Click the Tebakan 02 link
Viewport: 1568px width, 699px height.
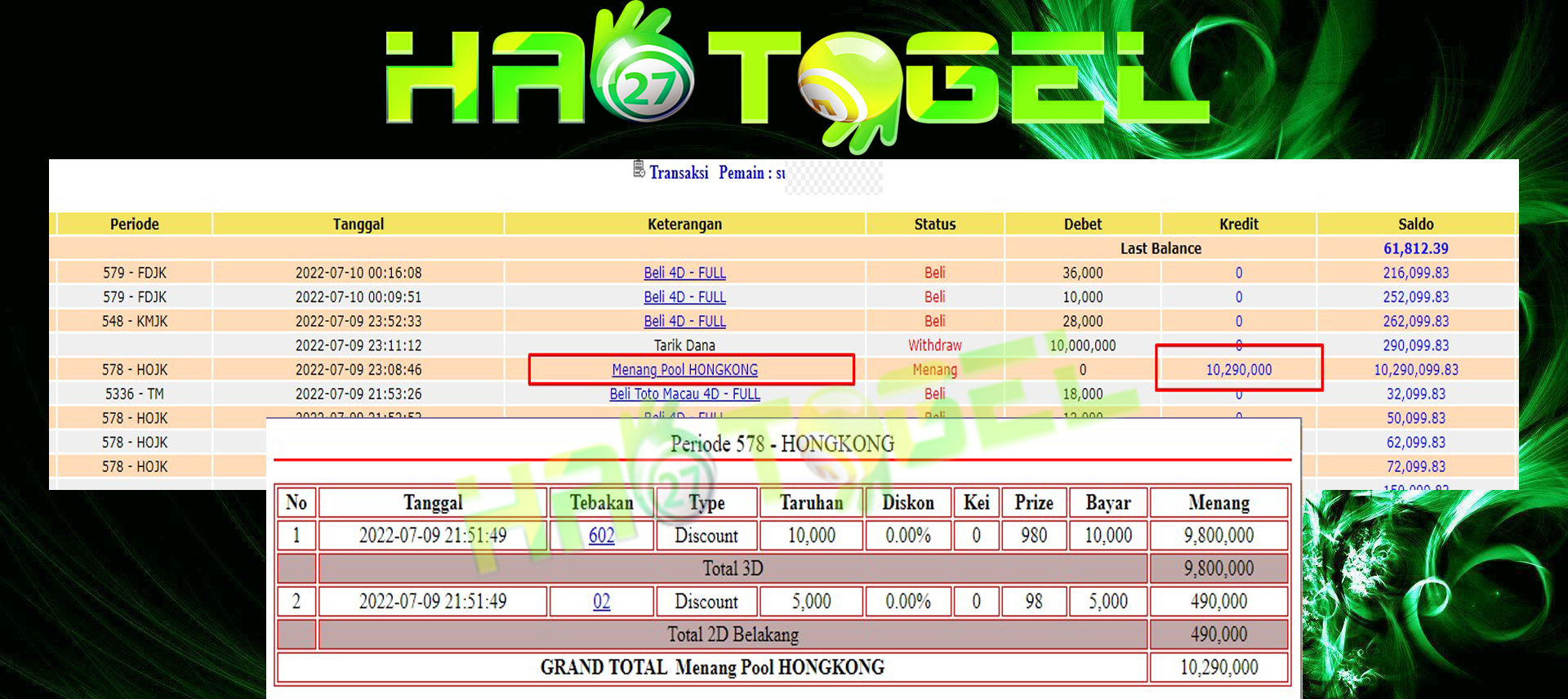(601, 602)
